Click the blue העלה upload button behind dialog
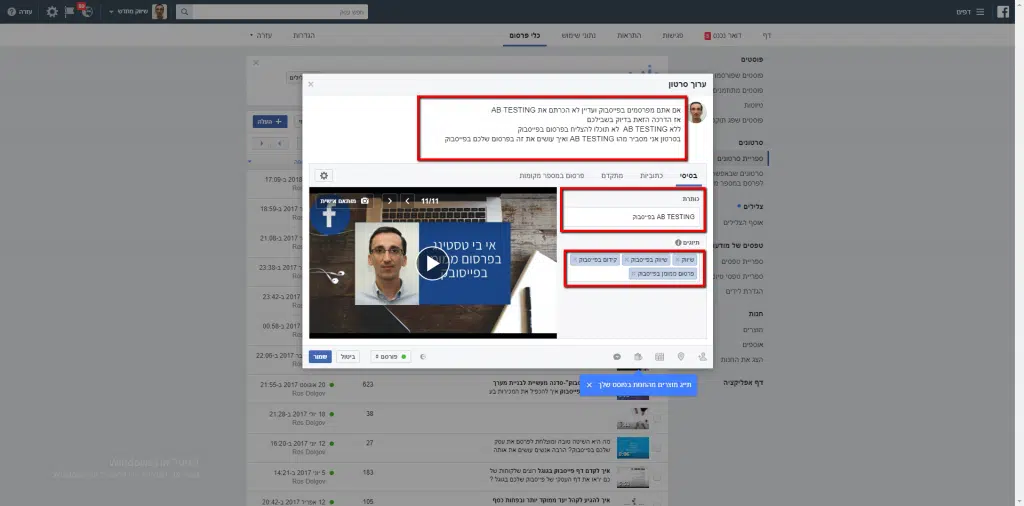This screenshot has width=1024, height=506. (x=270, y=121)
